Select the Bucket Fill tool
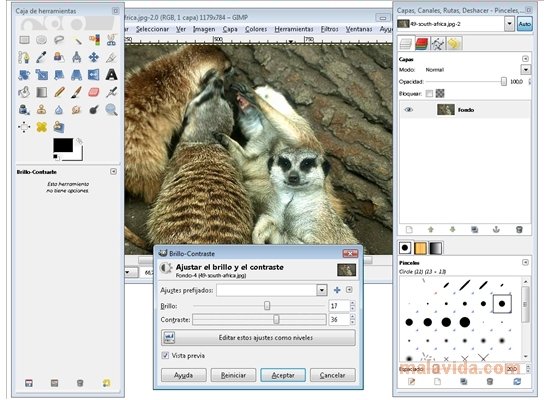Screen dimensions: 550x400 [x=24, y=92]
